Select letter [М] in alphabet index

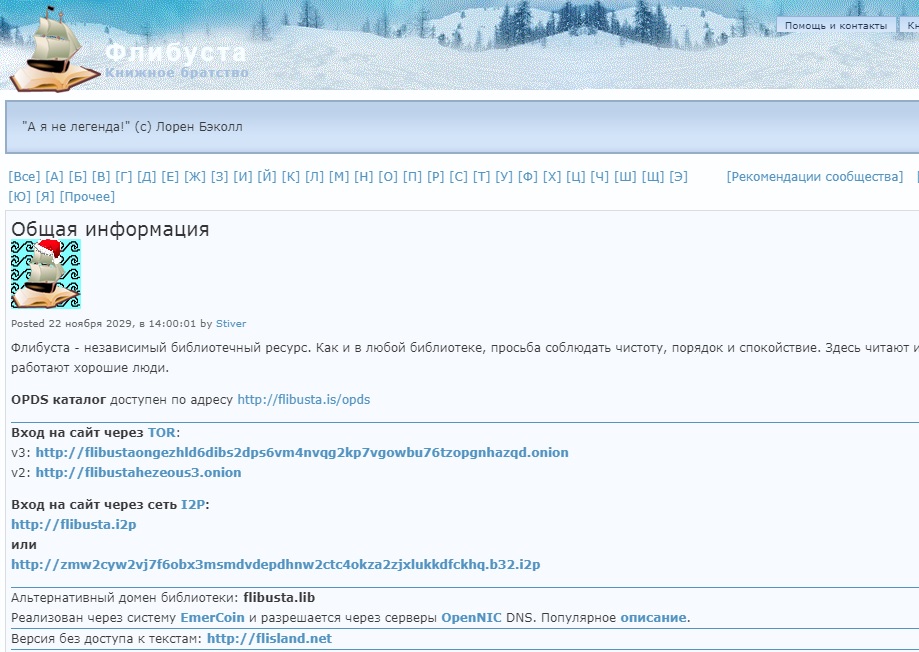click(339, 176)
